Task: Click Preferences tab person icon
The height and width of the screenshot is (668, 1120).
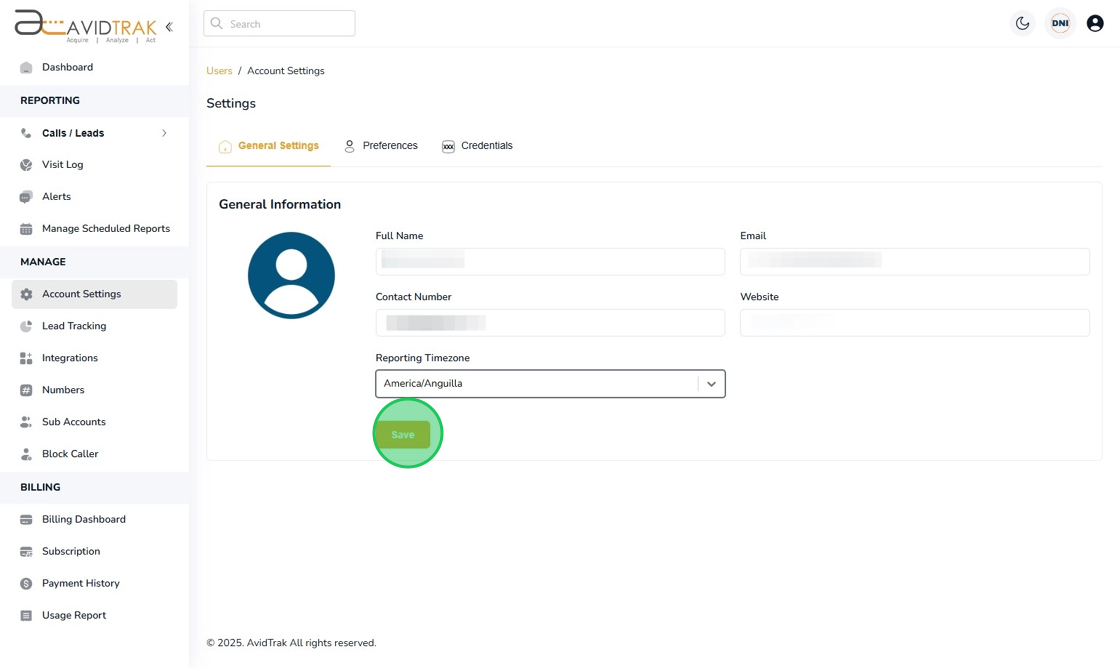Action: coord(349,146)
